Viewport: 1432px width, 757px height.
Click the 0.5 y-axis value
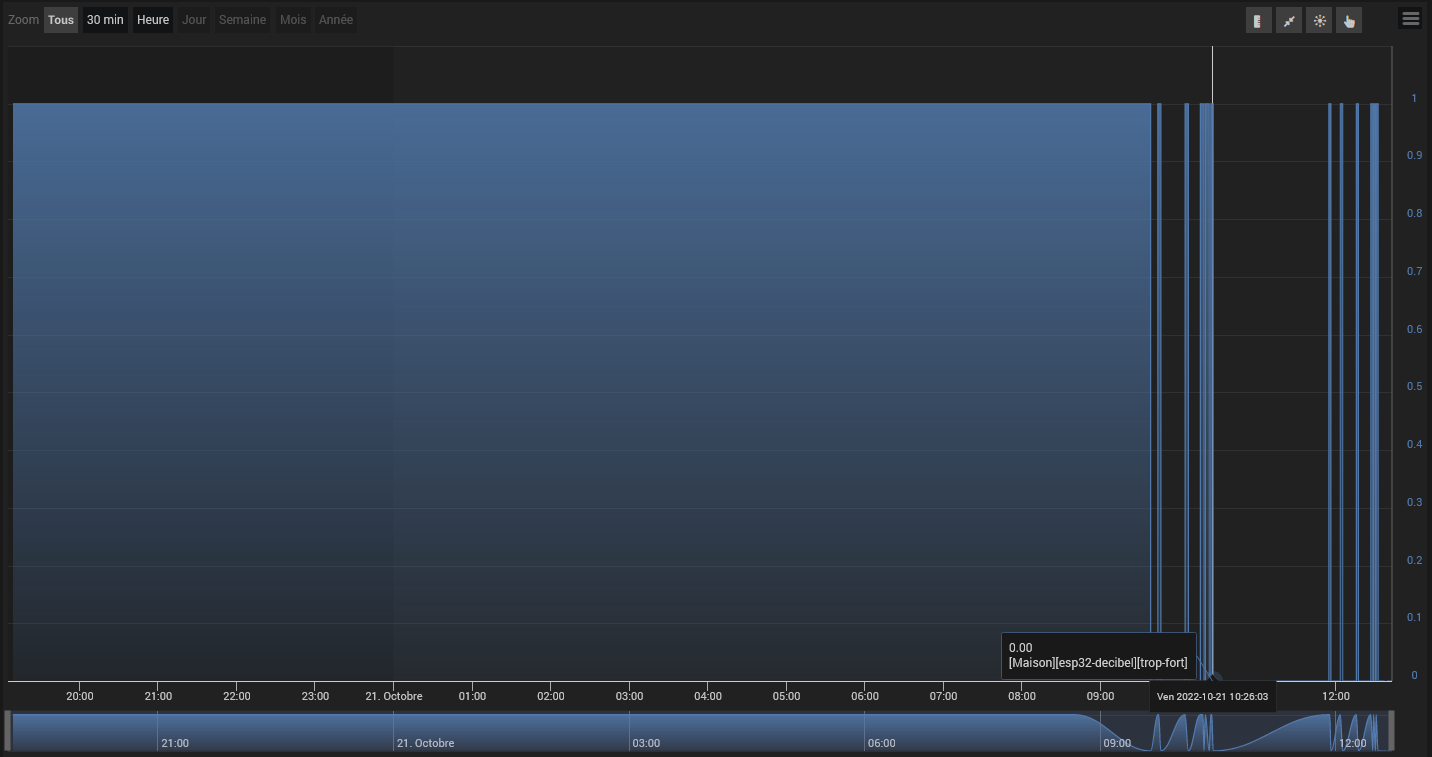coord(1415,386)
